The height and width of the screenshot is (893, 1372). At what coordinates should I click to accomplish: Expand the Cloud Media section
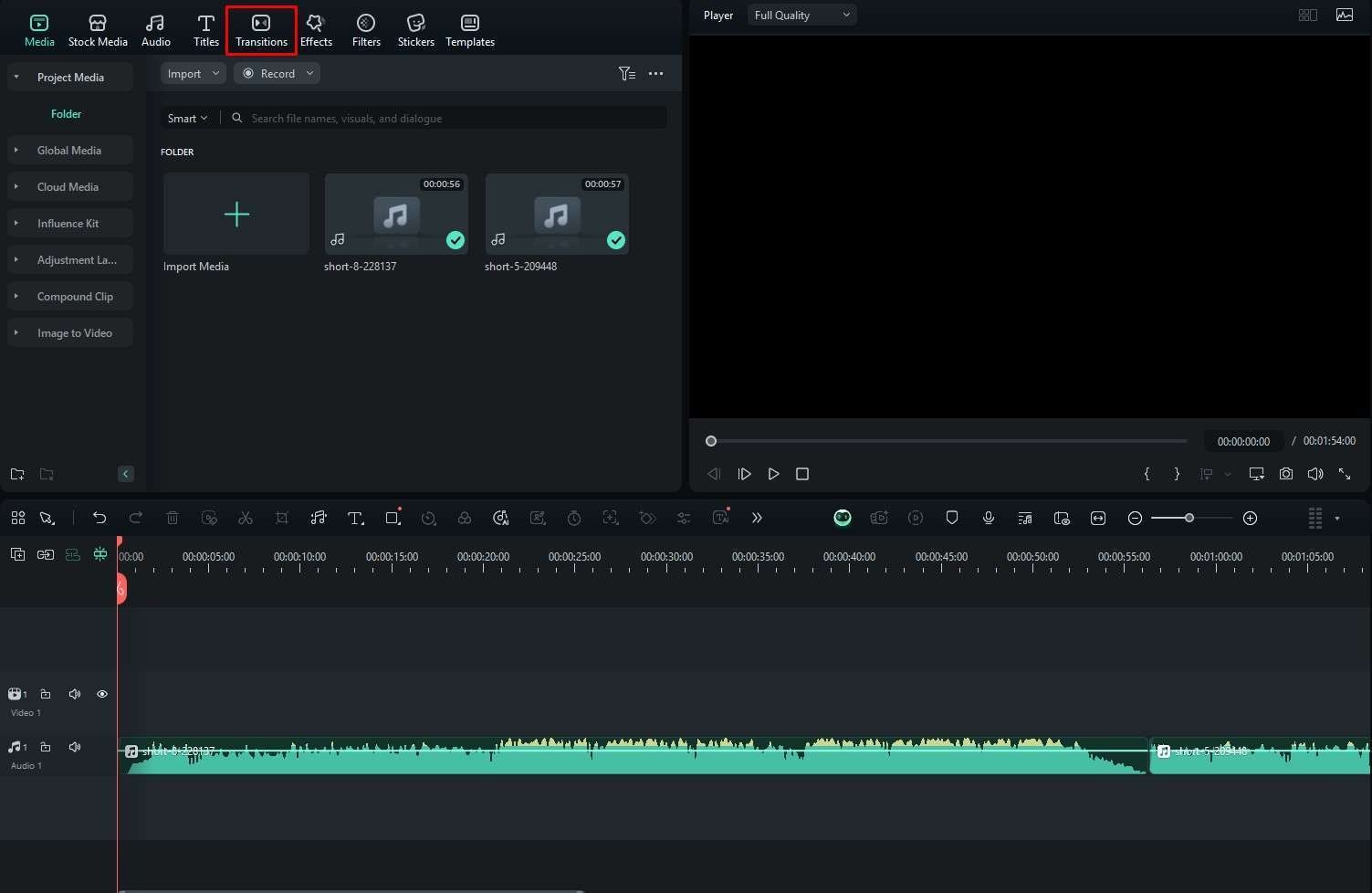click(x=16, y=186)
